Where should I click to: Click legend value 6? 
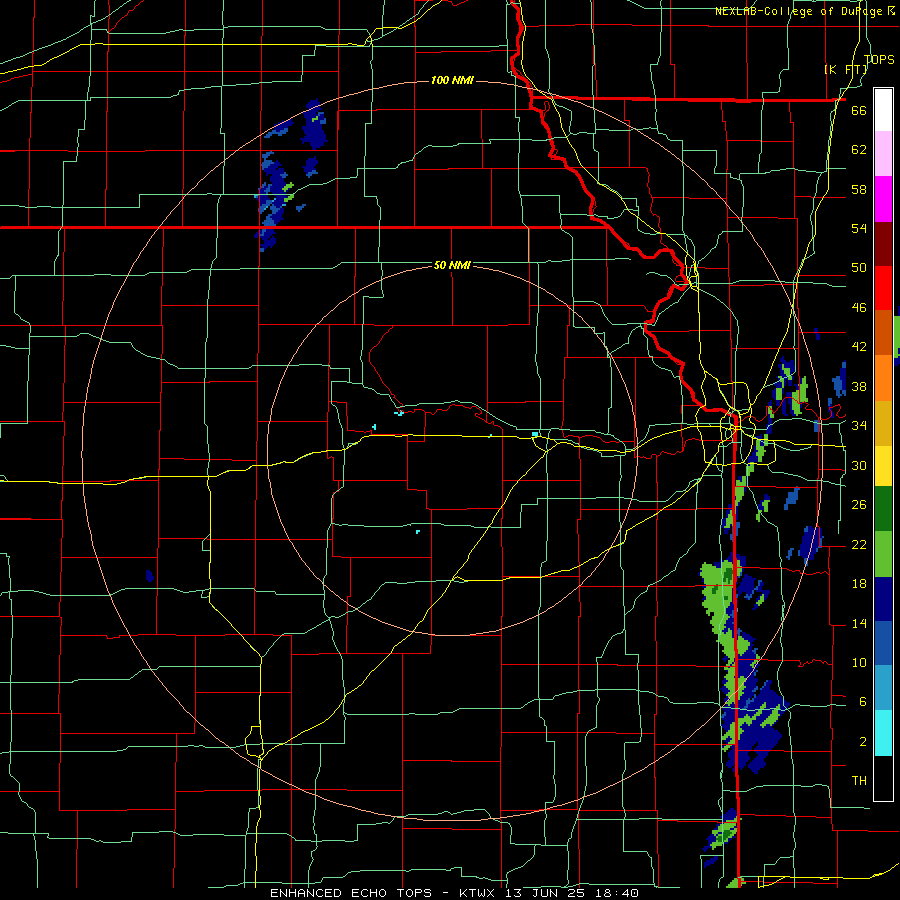coord(863,702)
